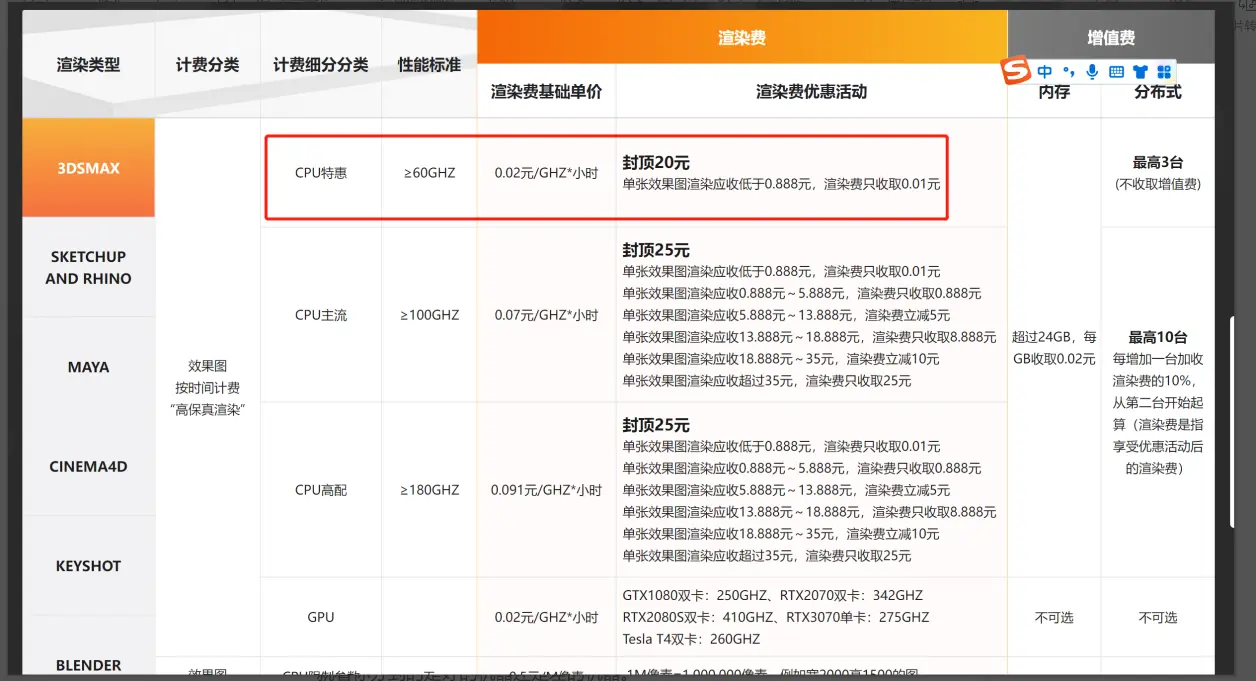Click the 最高3台 distributed cell

[x=1158, y=162]
